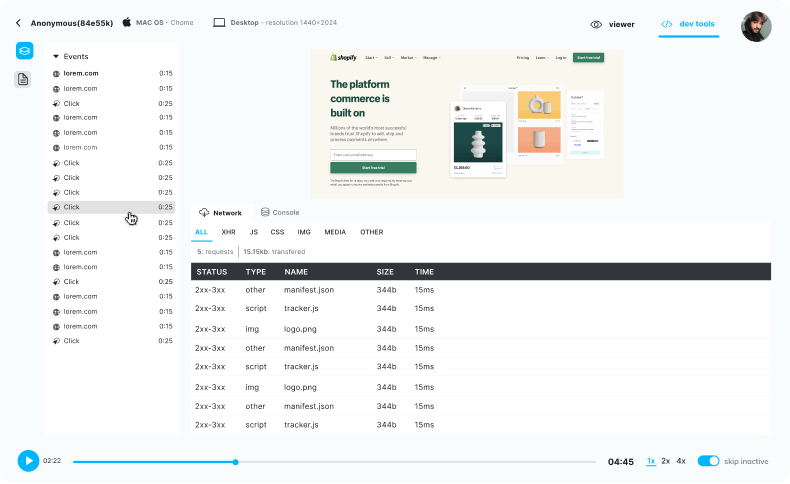The width and height of the screenshot is (790, 484).
Task: Switch to the dev tools tab
Action: tap(688, 24)
